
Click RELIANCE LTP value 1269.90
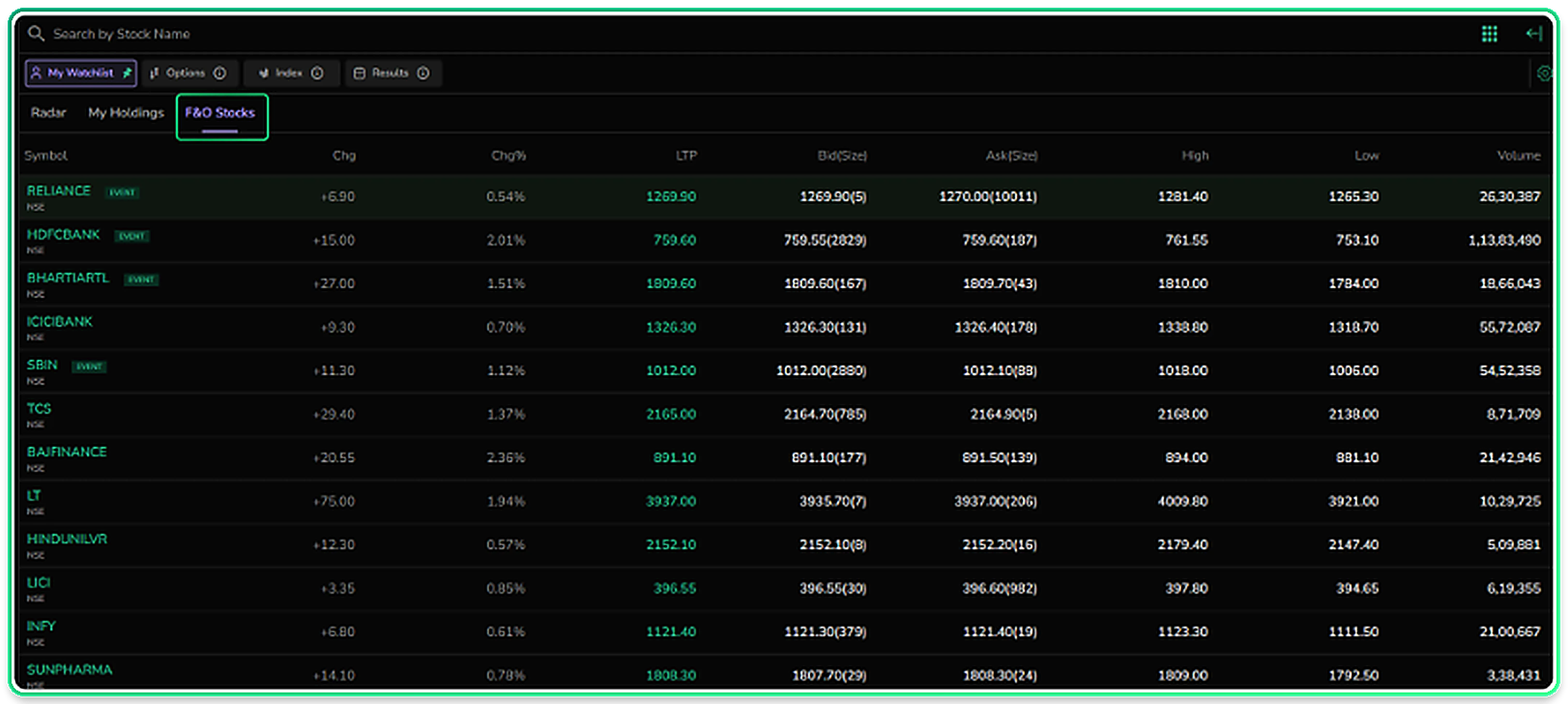(671, 197)
